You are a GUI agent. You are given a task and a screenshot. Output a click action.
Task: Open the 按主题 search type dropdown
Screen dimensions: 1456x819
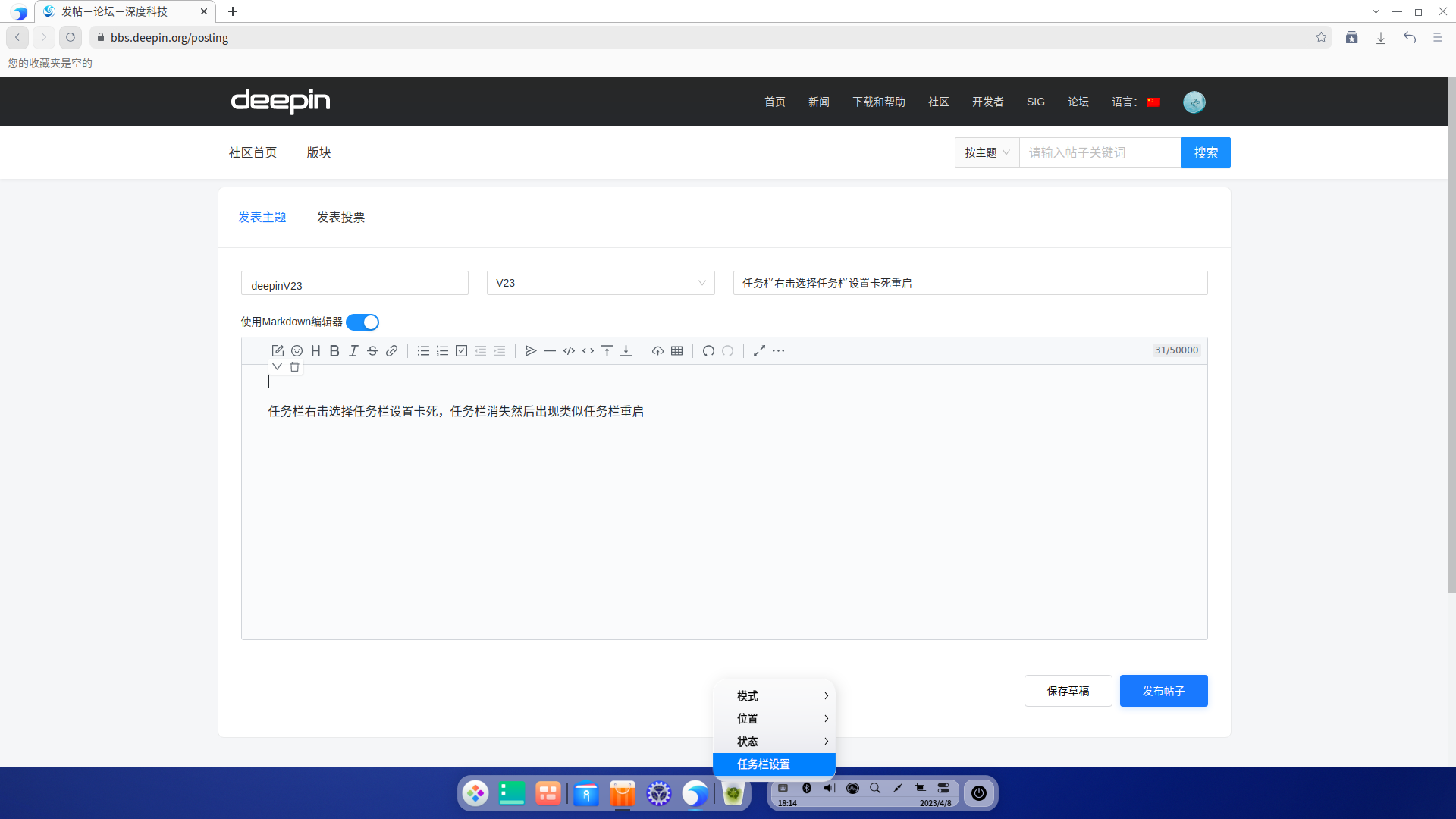point(987,152)
